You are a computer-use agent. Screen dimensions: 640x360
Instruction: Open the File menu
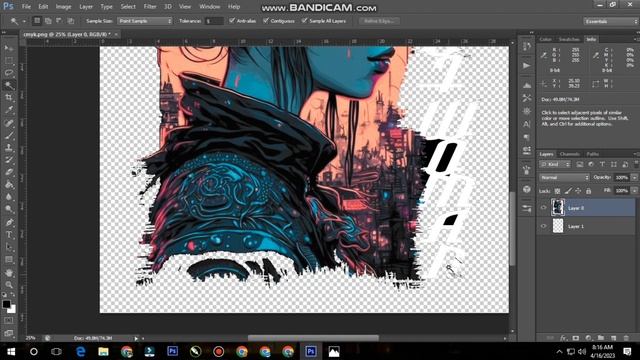(26, 7)
